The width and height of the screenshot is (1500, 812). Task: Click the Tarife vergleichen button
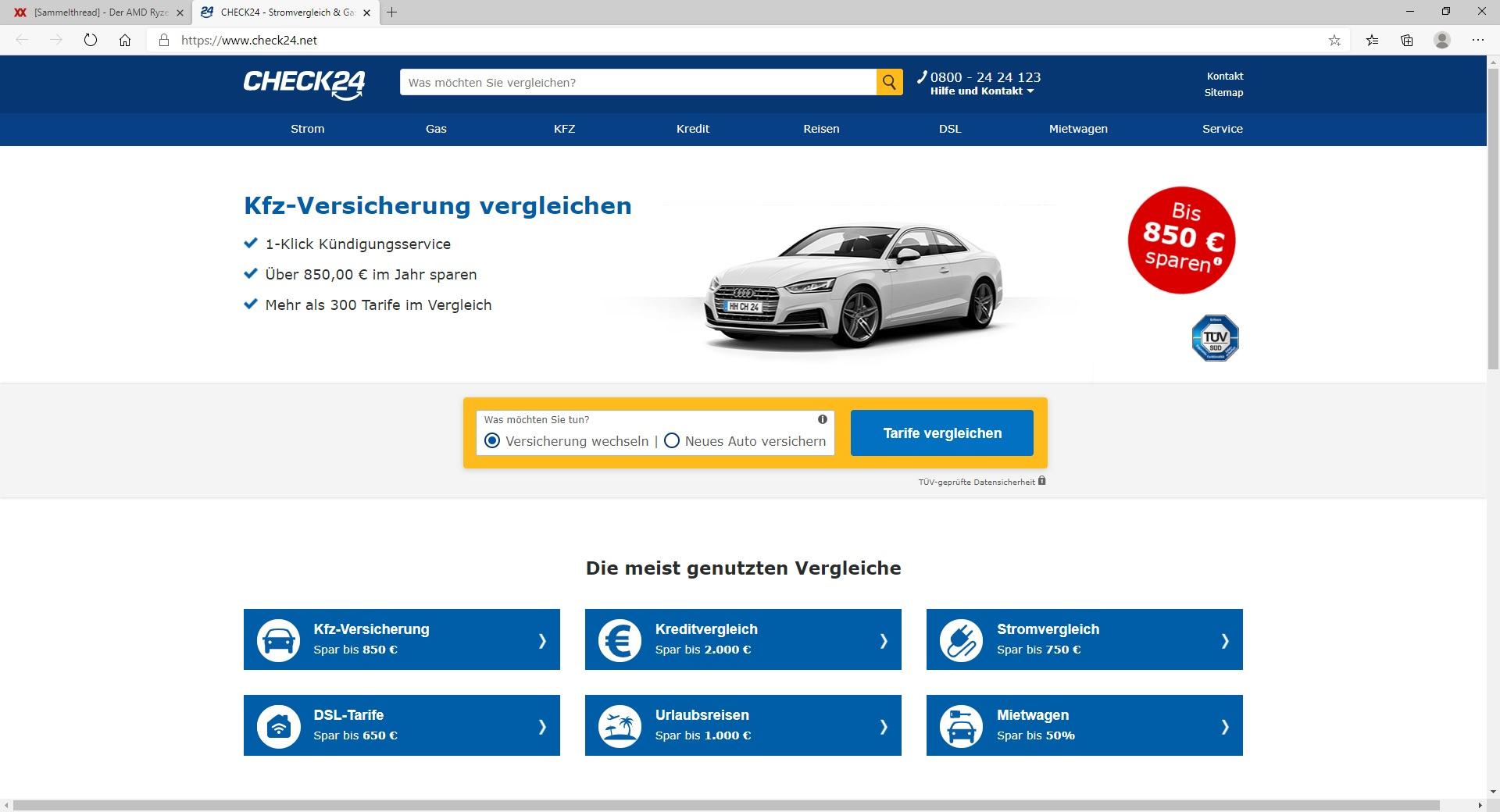tap(942, 433)
